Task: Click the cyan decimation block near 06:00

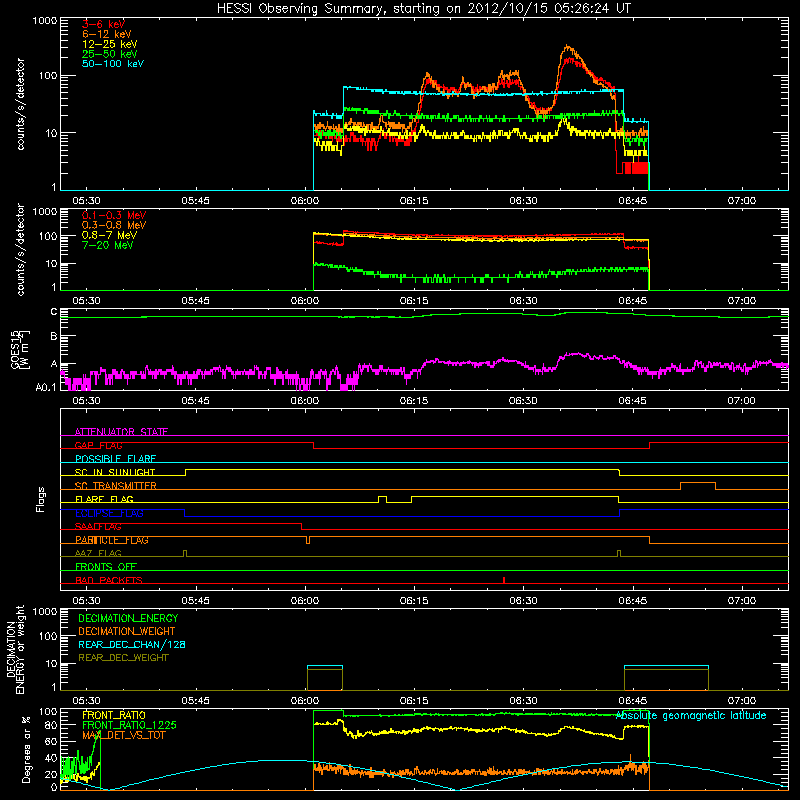Action: pyautogui.click(x=324, y=666)
